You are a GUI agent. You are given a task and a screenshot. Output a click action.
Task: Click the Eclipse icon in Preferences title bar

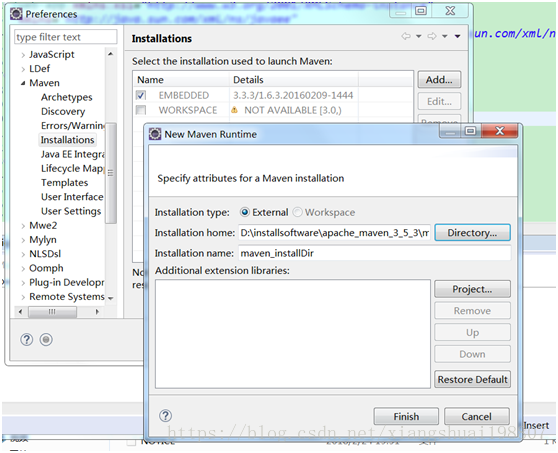pyautogui.click(x=16, y=14)
